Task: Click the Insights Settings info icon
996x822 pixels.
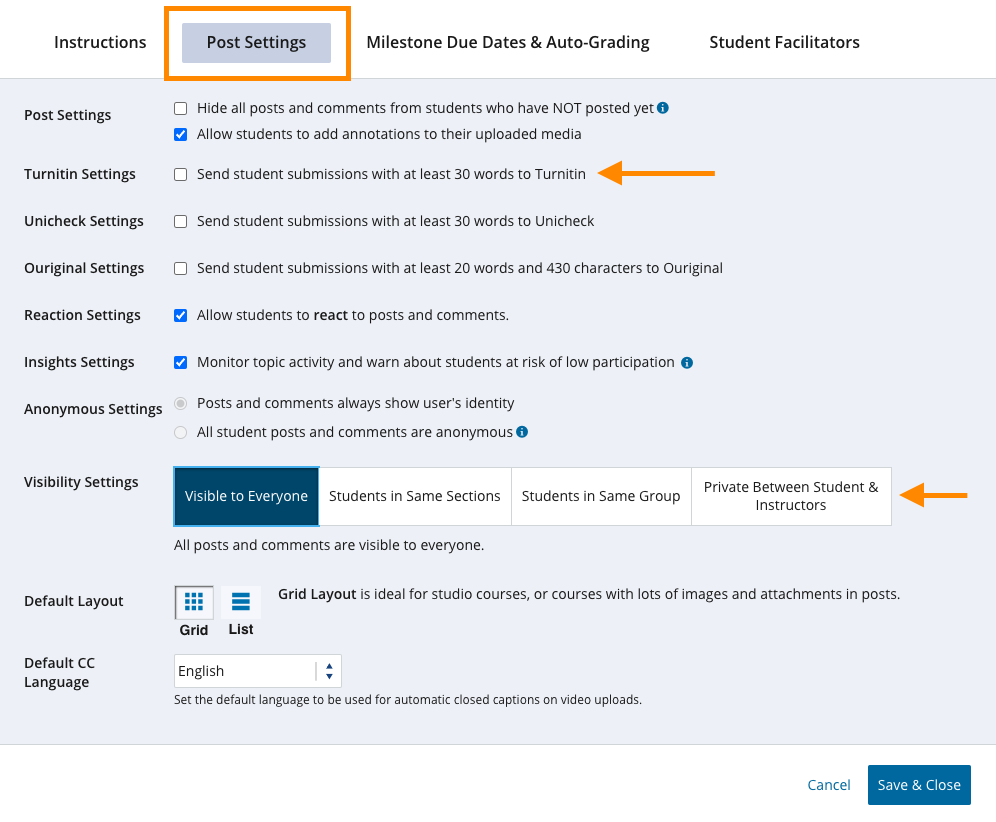Action: [x=686, y=362]
